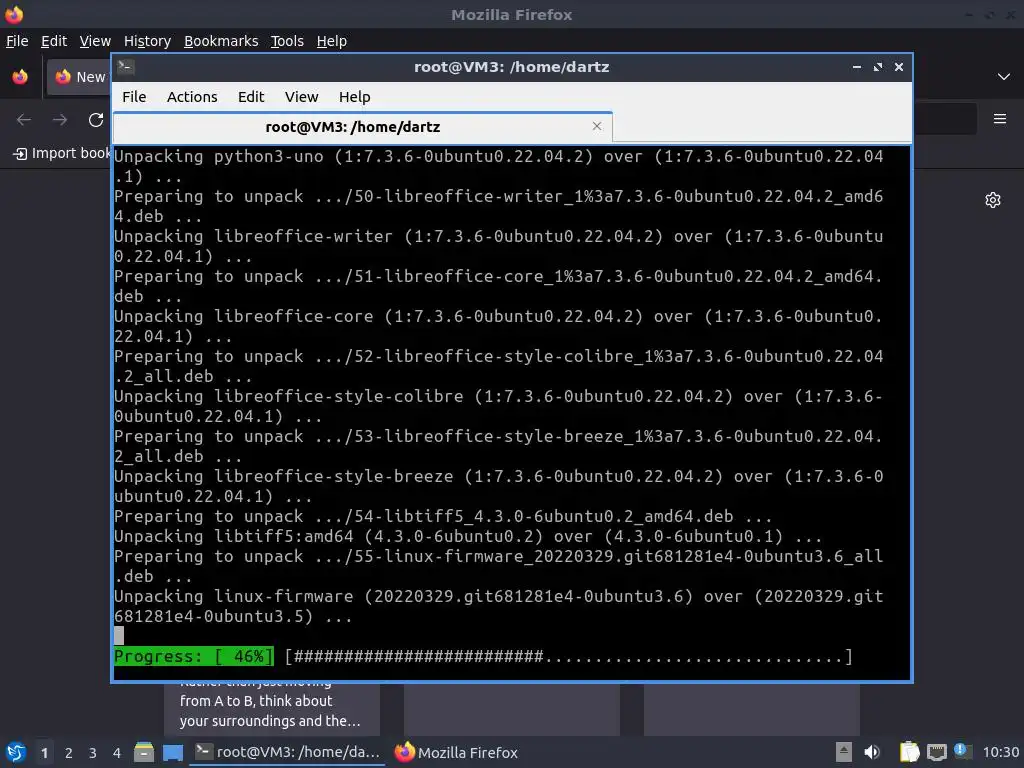Open Firefox Bookmarks menu
This screenshot has width=1024, height=768.
pos(221,41)
